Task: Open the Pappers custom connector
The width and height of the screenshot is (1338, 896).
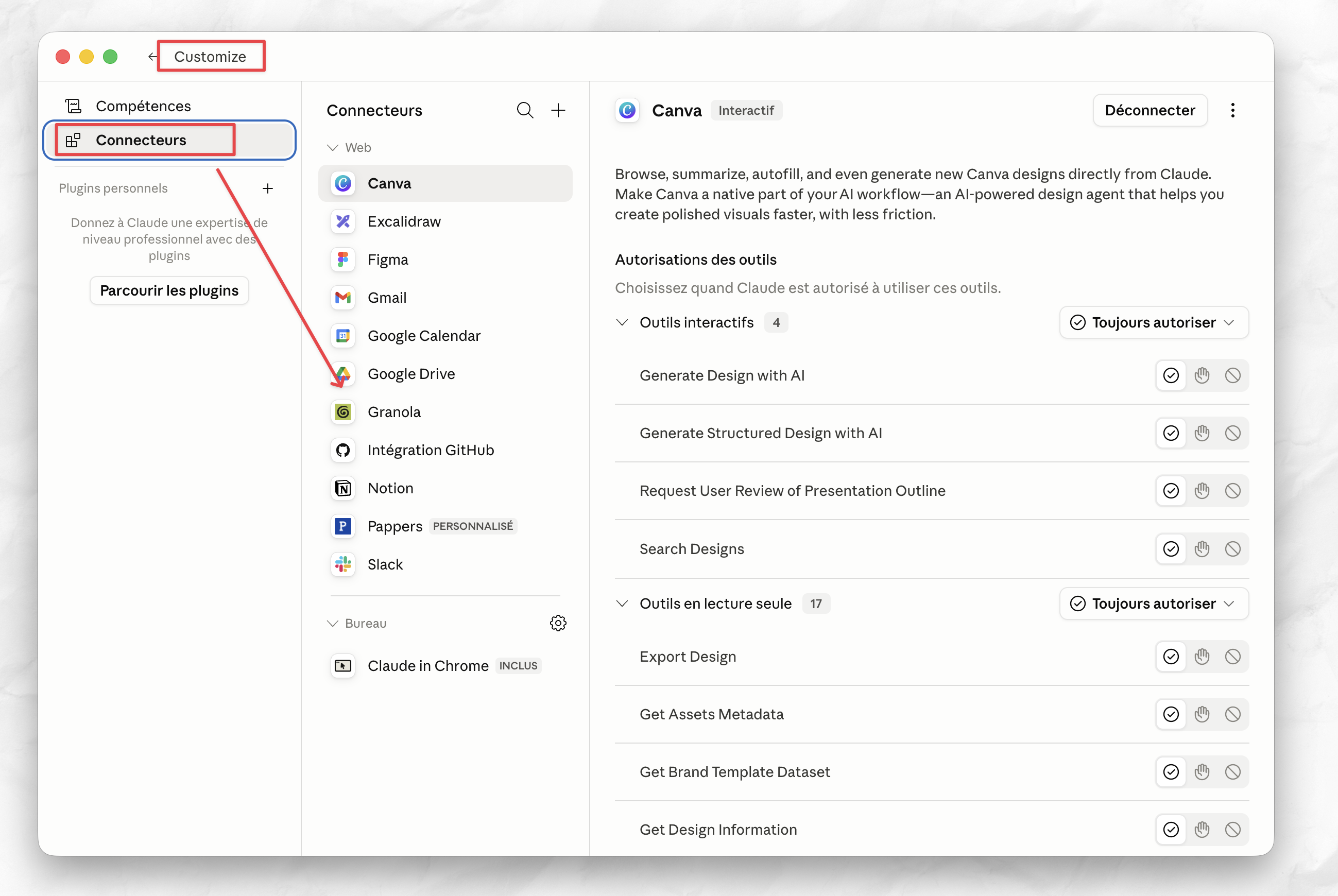Action: [x=445, y=526]
